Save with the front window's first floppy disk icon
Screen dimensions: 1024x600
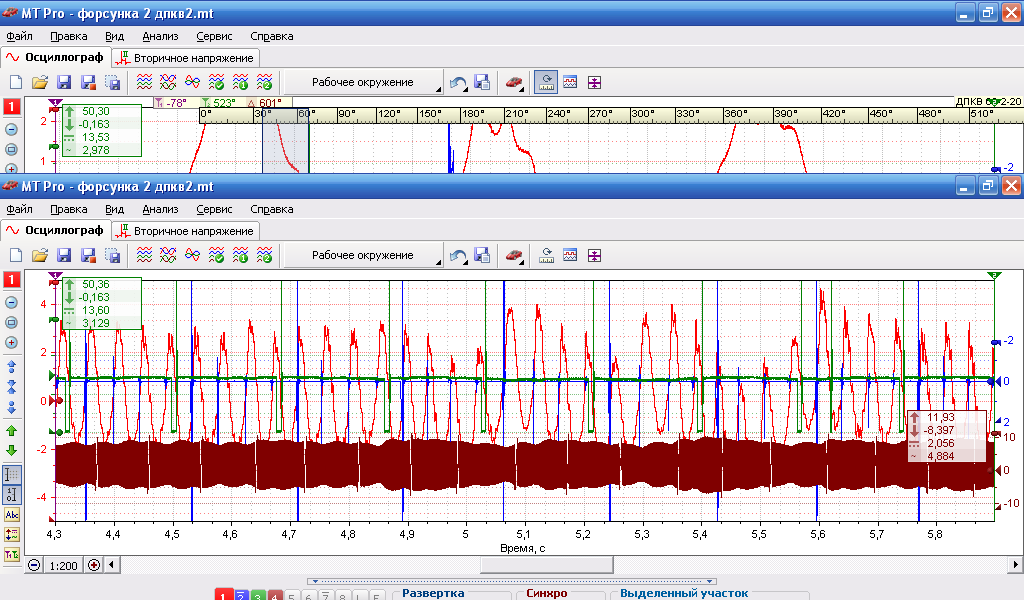tap(64, 255)
